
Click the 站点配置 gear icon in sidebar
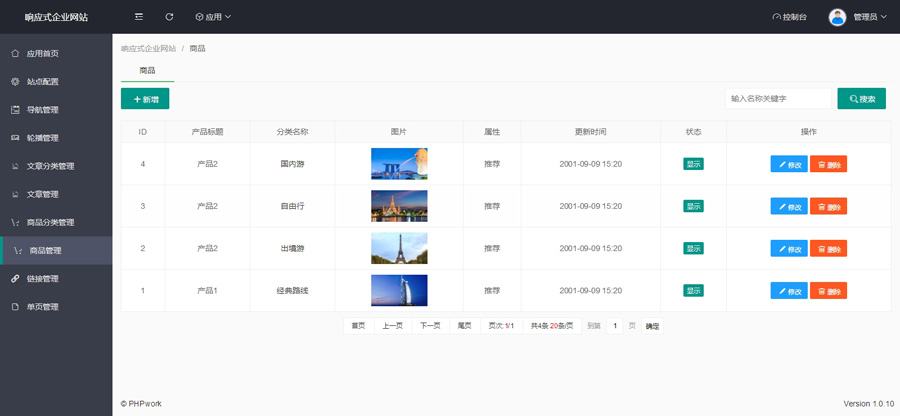click(x=16, y=82)
